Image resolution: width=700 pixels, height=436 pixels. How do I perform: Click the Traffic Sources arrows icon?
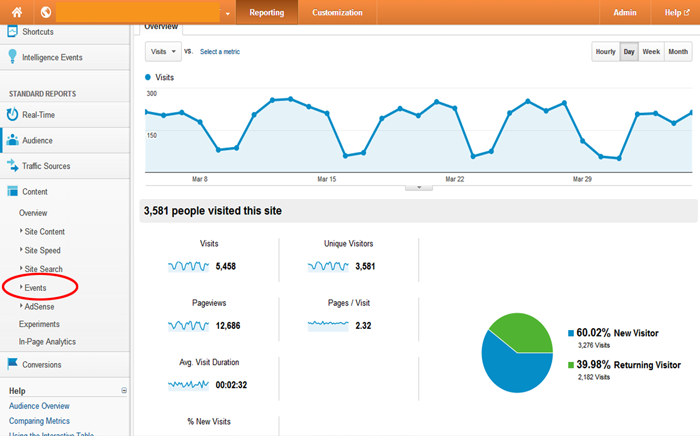(x=12, y=165)
